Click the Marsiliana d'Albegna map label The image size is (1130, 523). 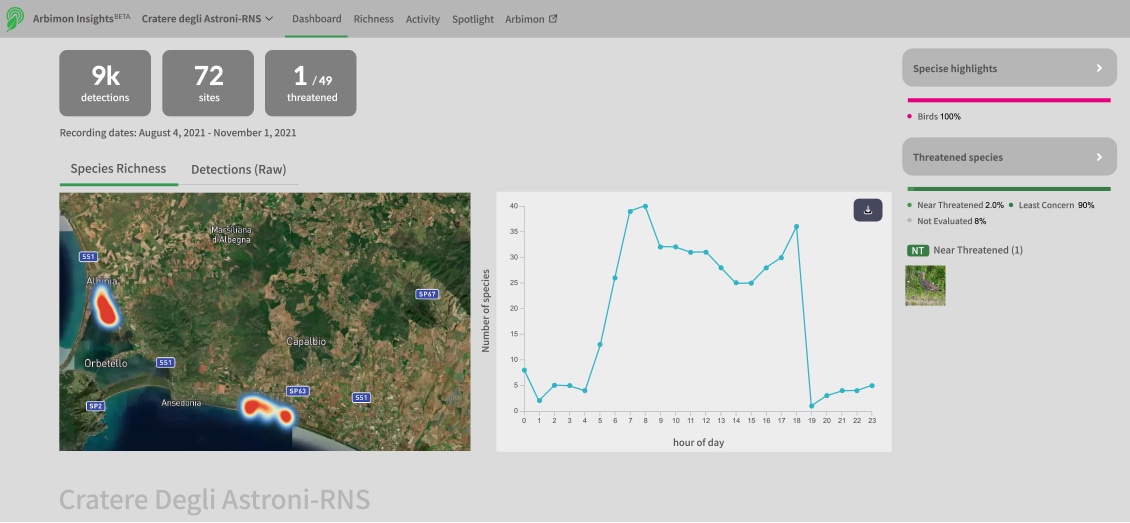pyautogui.click(x=231, y=235)
